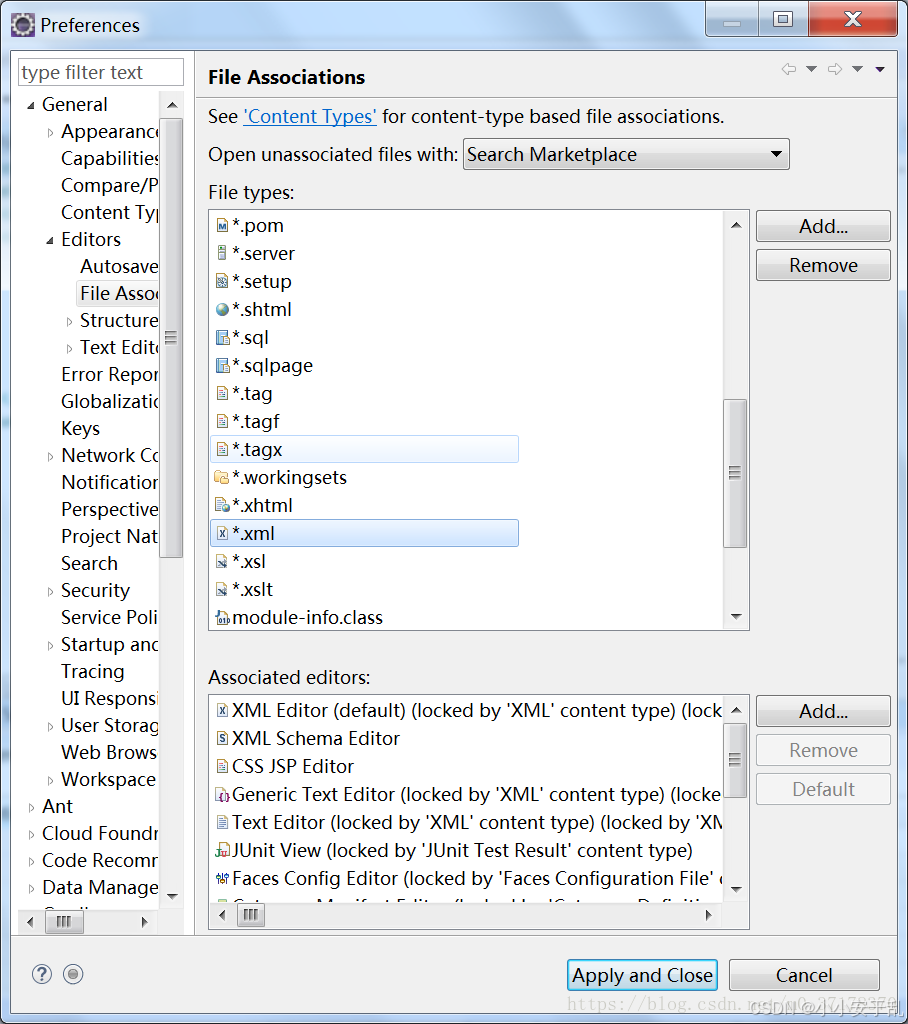The image size is (908, 1024).
Task: Click the Apply and Close button
Action: click(x=643, y=975)
